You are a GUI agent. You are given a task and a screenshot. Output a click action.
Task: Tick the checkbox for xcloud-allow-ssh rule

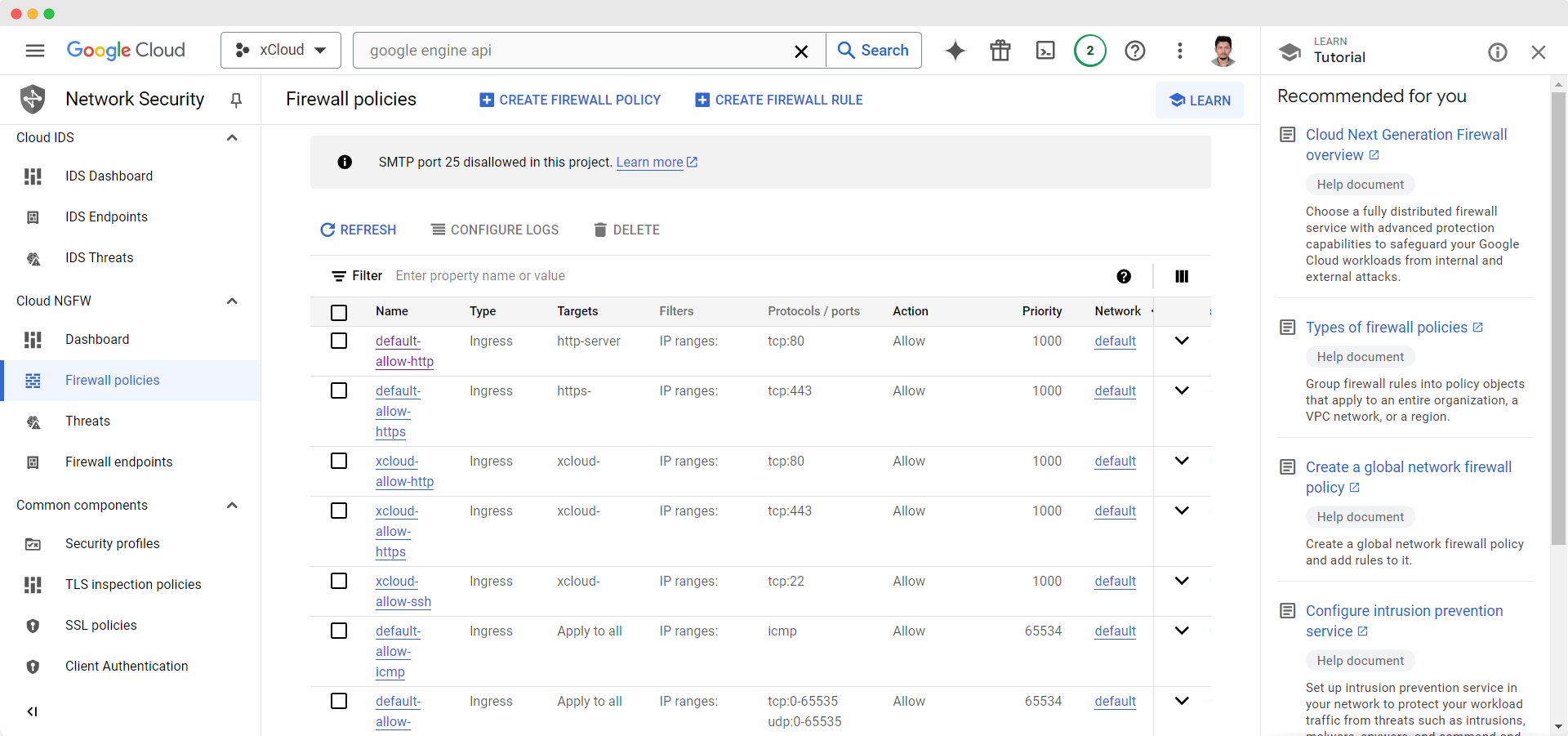point(339,581)
